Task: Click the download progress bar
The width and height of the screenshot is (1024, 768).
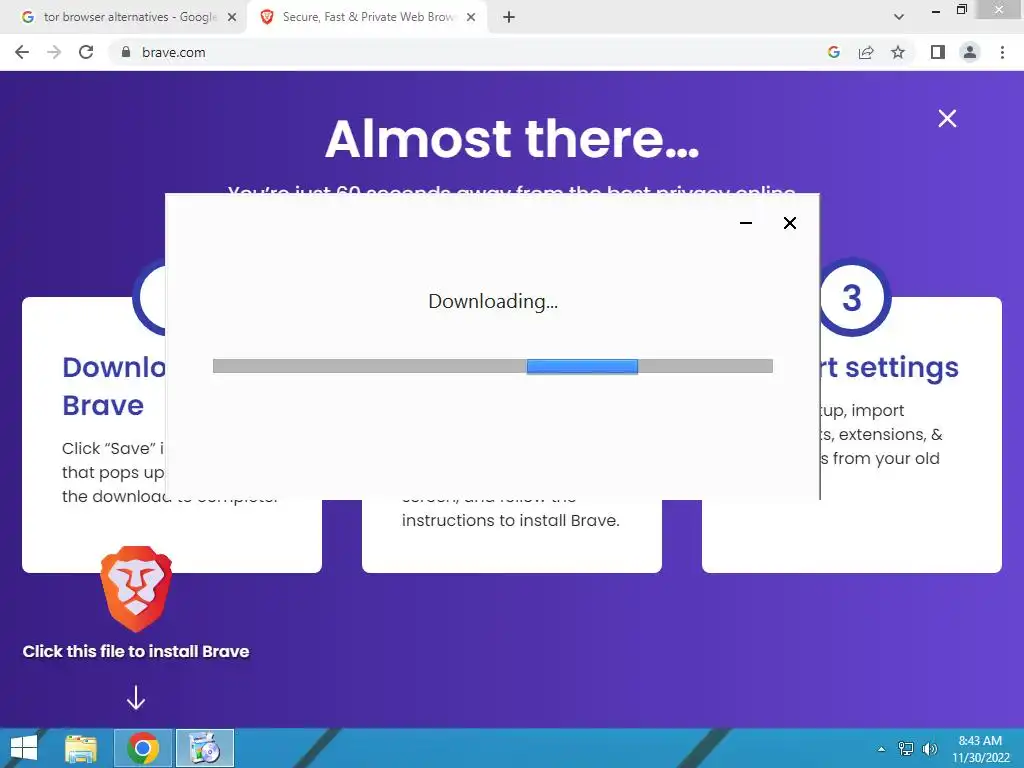Action: 493,366
